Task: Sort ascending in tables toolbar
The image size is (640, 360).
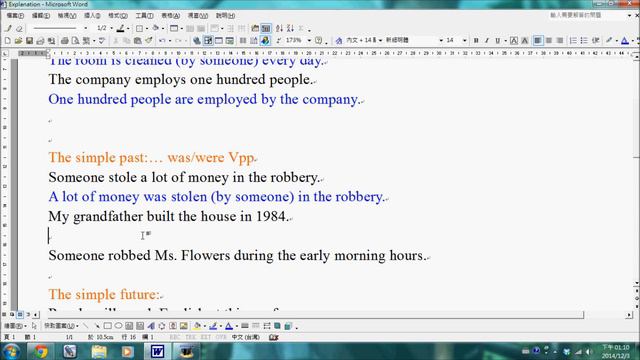Action: [x=279, y=28]
